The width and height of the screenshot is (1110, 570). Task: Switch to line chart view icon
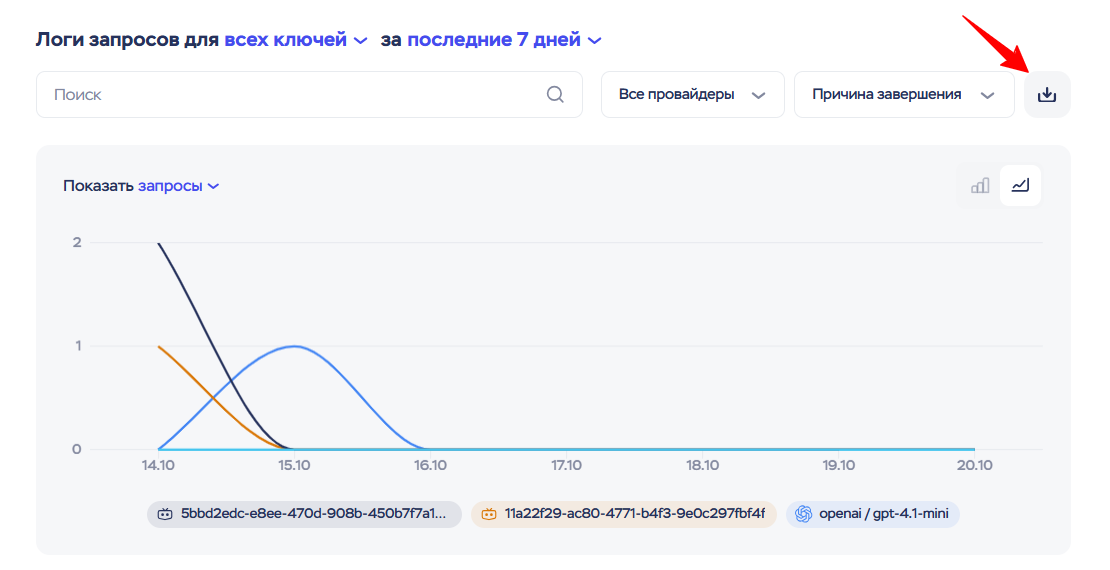click(1020, 186)
